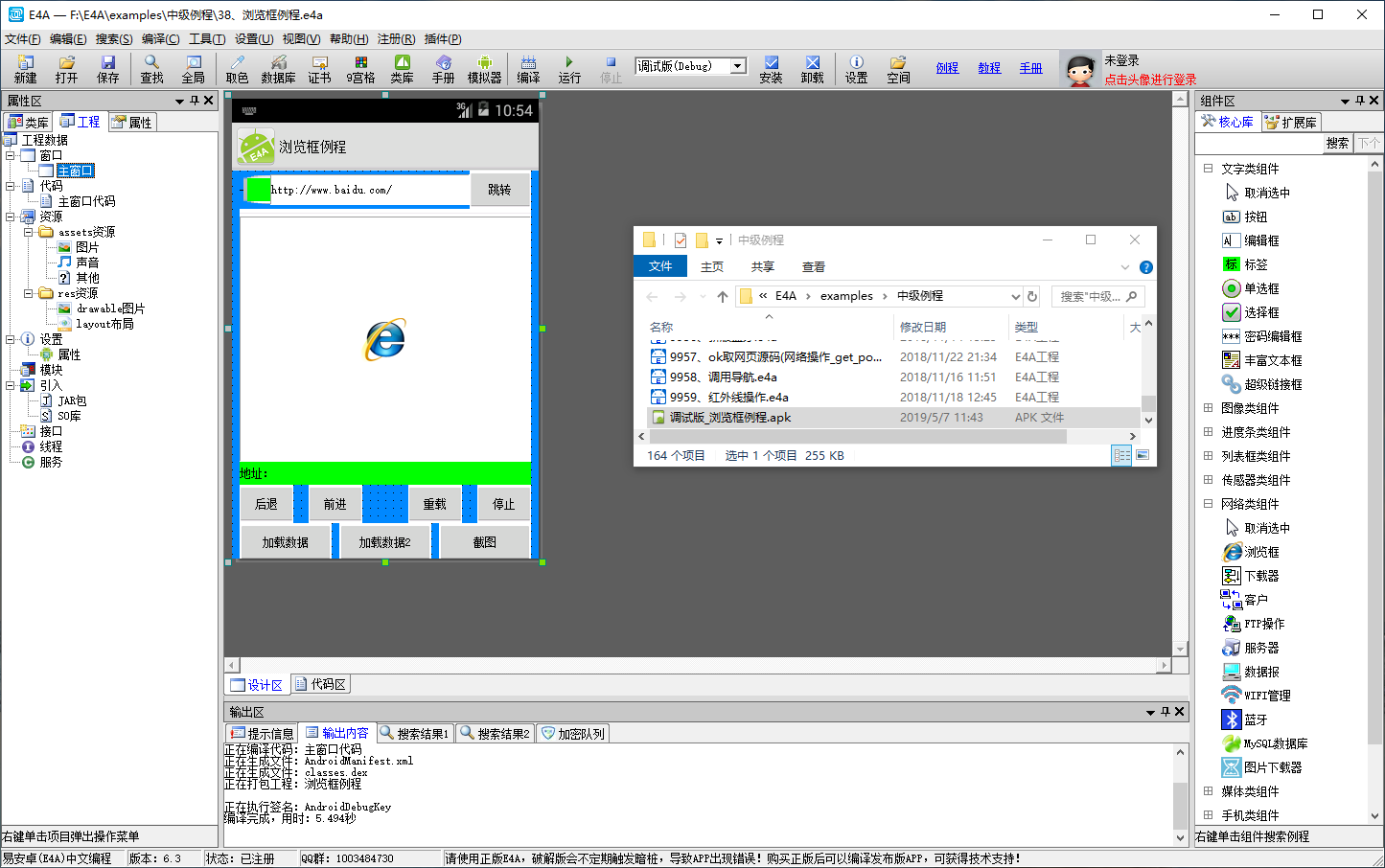Viewport: 1385px width, 868px height.
Task: Click the 加载数据2 button in the designer
Action: 385,542
